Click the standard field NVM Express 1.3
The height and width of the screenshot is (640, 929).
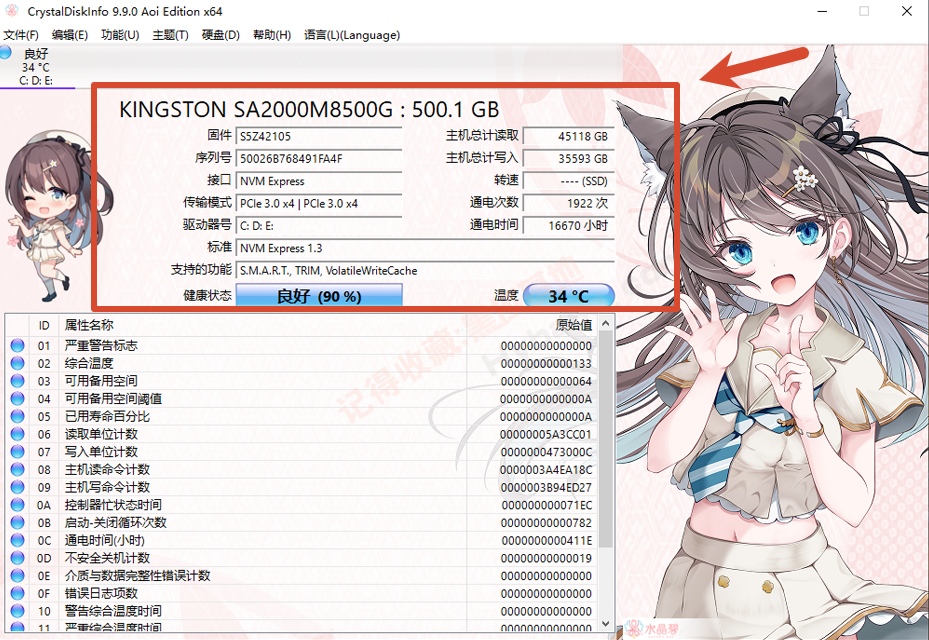coord(425,248)
